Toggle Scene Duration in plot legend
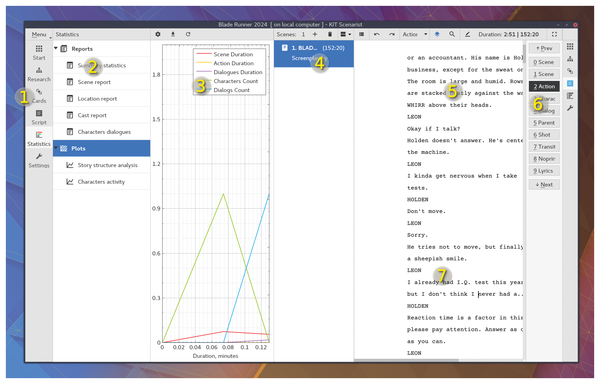This screenshot has width=600, height=384. 229,54
